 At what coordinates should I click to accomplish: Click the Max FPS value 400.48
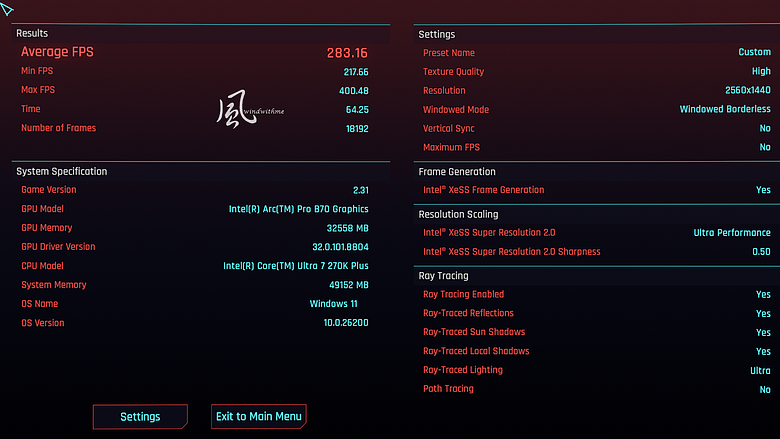point(354,91)
